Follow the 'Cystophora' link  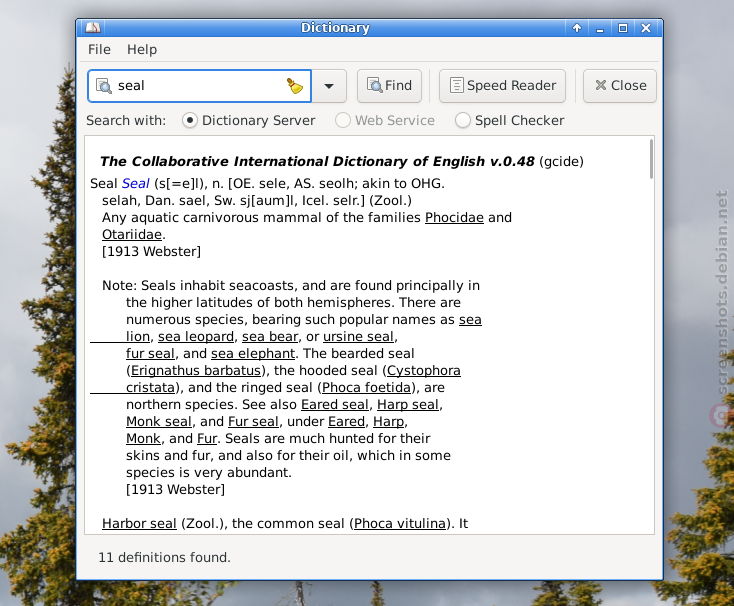pos(424,371)
